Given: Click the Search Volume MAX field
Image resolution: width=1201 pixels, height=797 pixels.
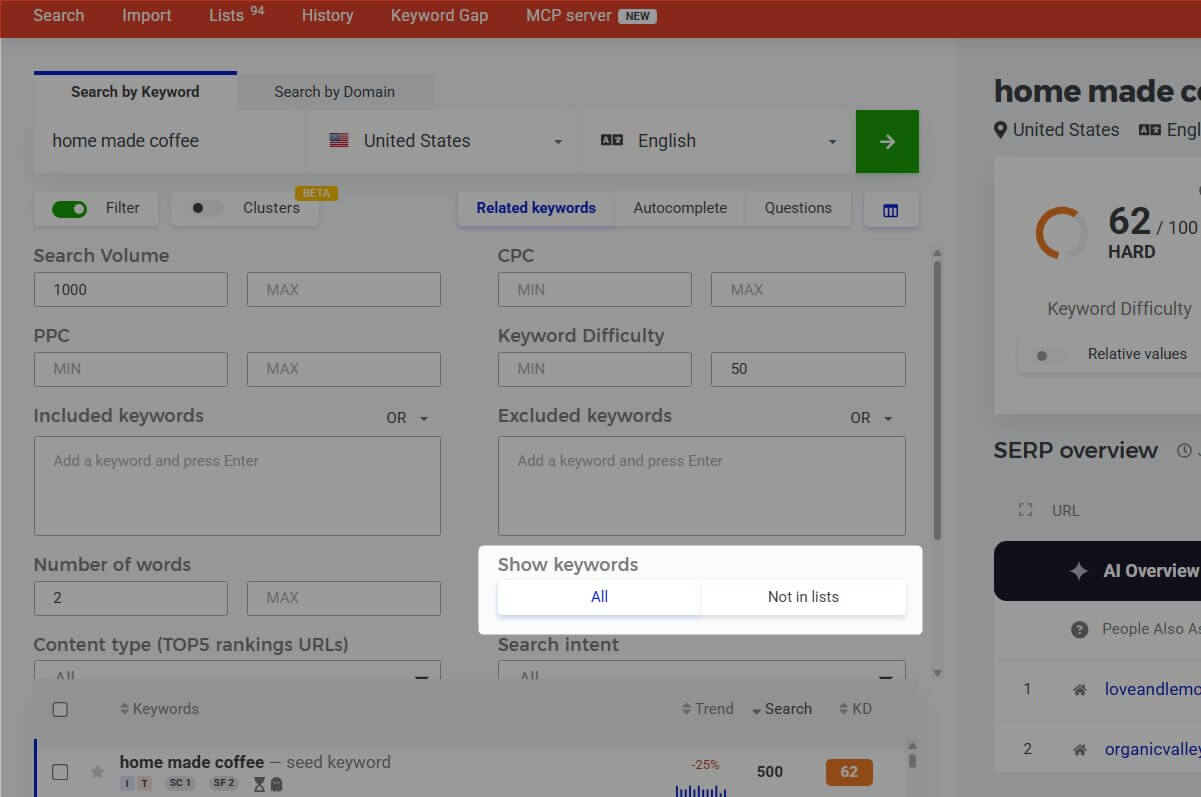Looking at the screenshot, I should [x=344, y=290].
